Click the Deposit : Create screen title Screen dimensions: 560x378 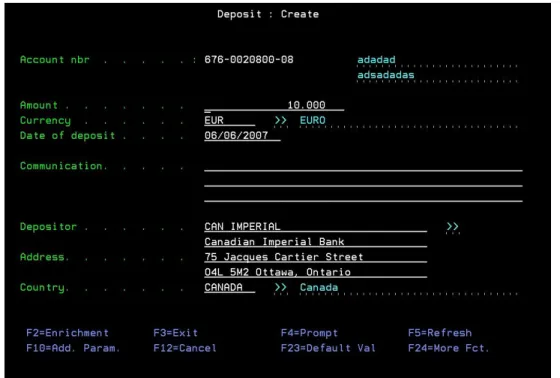tap(268, 14)
